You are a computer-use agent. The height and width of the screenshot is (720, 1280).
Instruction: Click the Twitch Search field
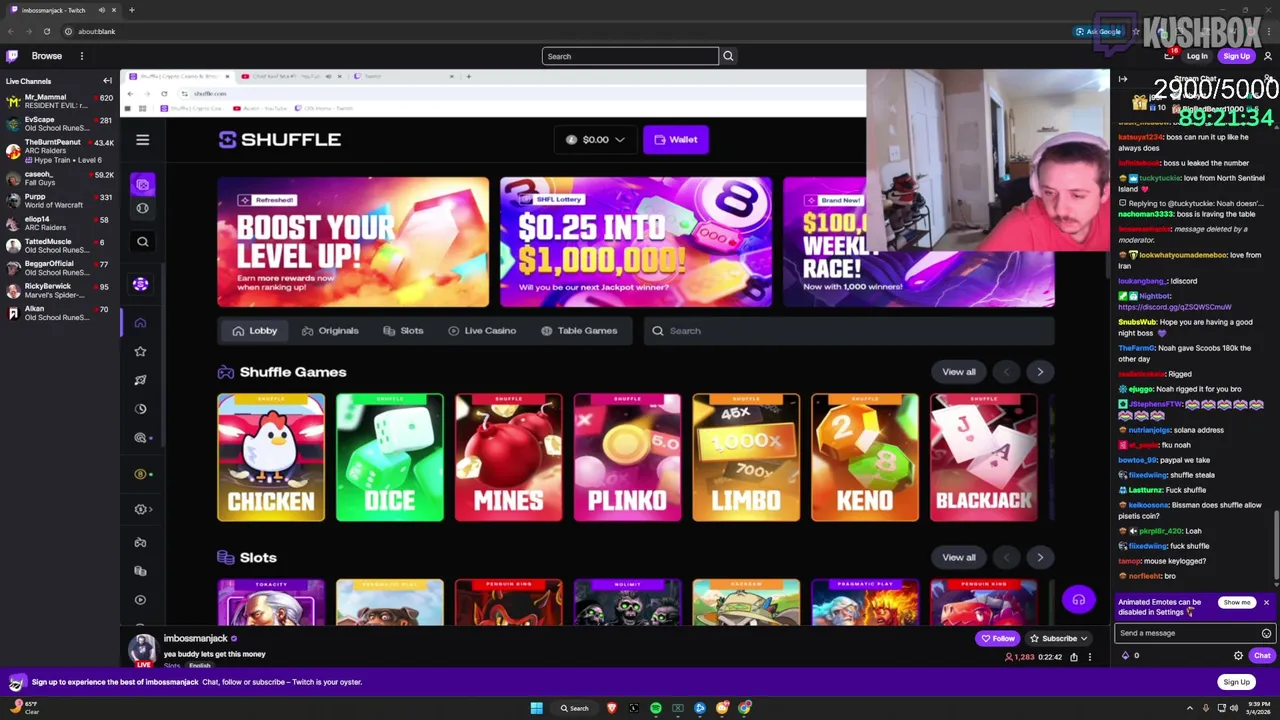[630, 56]
